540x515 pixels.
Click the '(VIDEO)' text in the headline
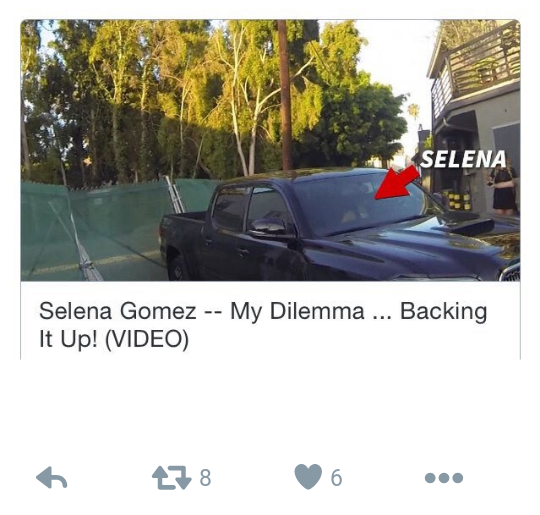147,339
